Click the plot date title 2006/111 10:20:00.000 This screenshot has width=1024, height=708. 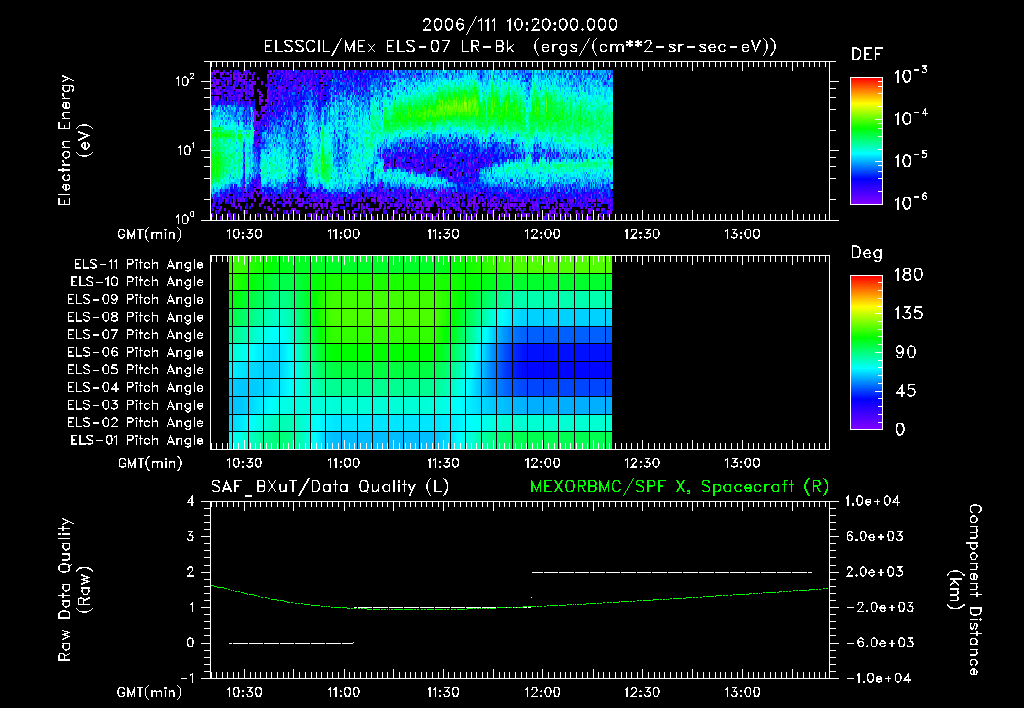point(519,25)
